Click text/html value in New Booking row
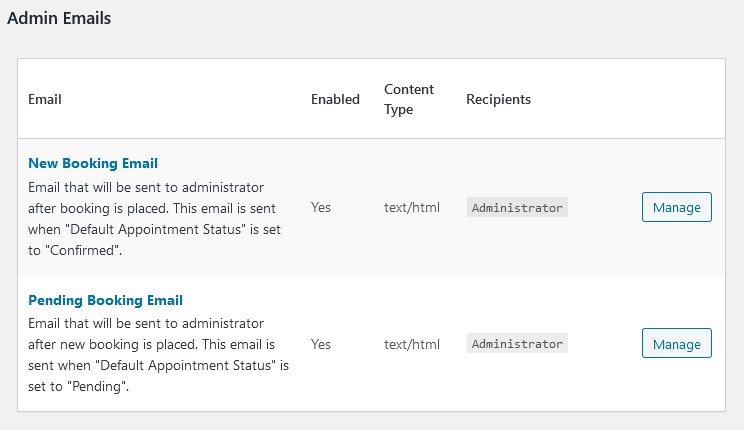This screenshot has height=430, width=744. [412, 208]
